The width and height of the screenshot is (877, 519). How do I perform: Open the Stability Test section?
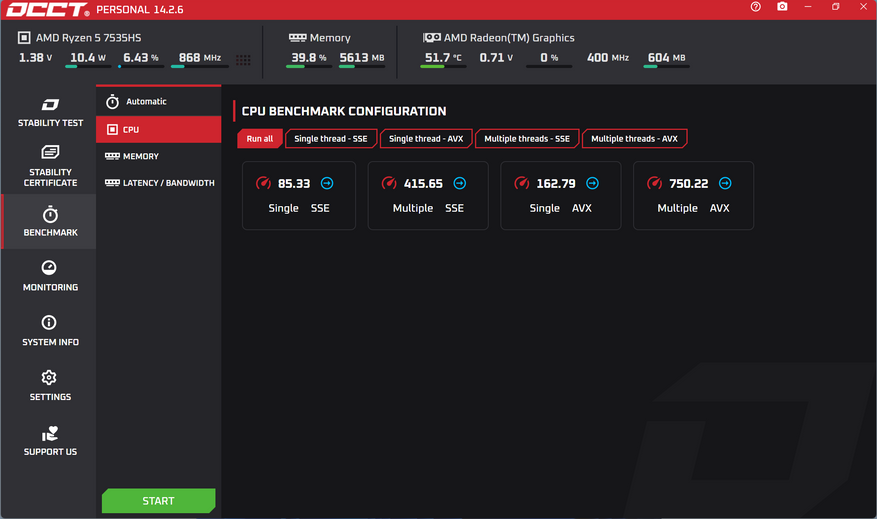(x=50, y=112)
